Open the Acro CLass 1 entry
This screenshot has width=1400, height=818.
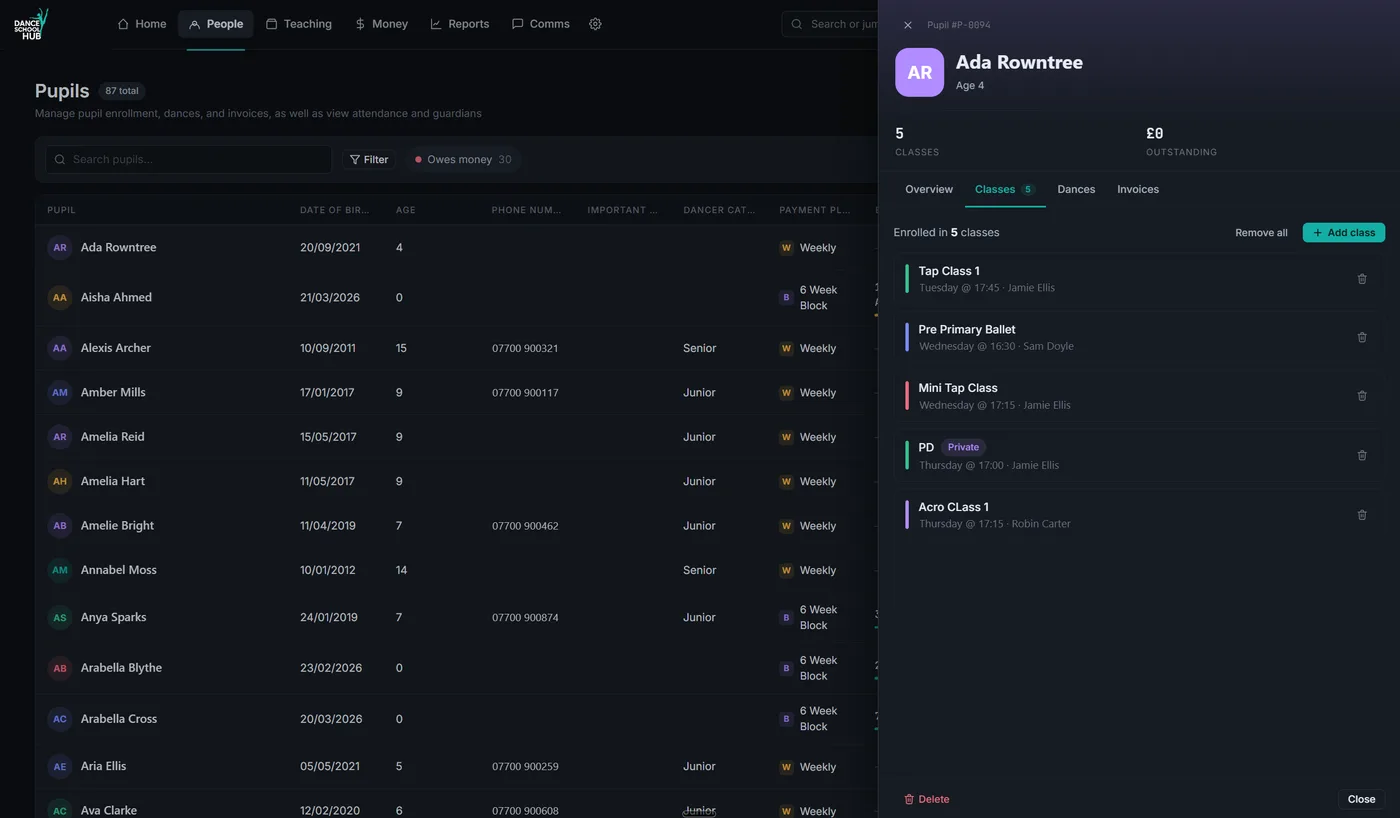(x=1138, y=515)
